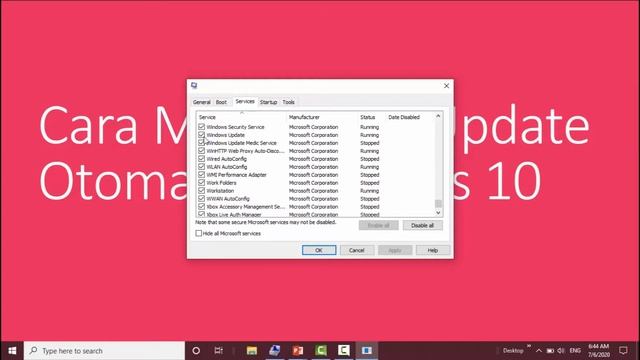The image size is (640, 360).
Task: Click scroll down arrow in services list
Action: click(438, 213)
